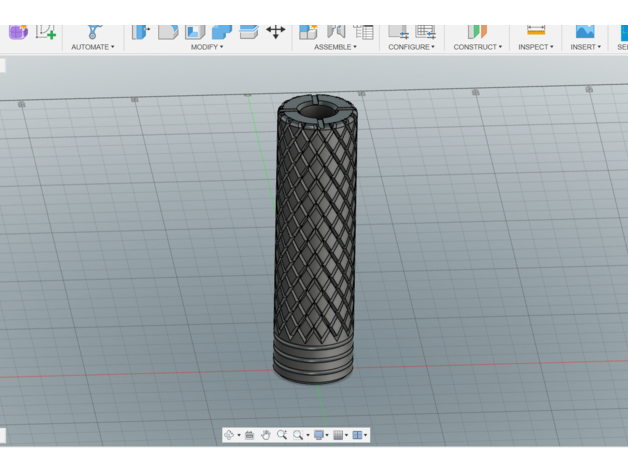Click the Look At icon

click(x=250, y=435)
